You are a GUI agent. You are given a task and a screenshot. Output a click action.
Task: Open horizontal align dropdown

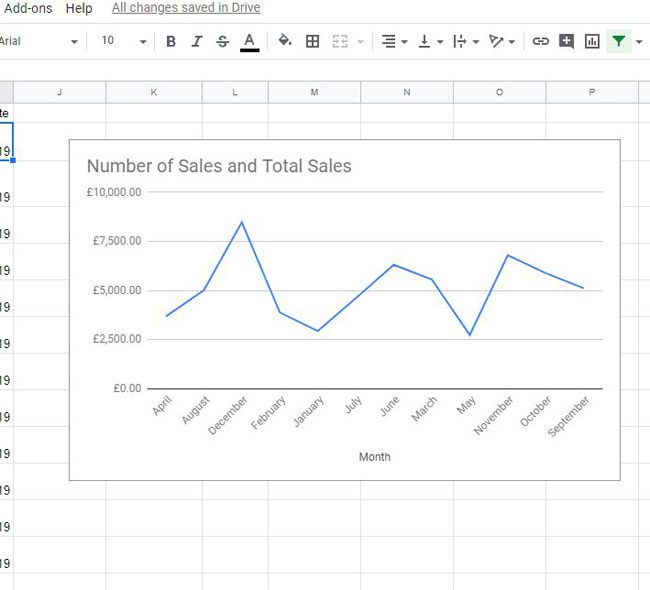click(x=394, y=41)
